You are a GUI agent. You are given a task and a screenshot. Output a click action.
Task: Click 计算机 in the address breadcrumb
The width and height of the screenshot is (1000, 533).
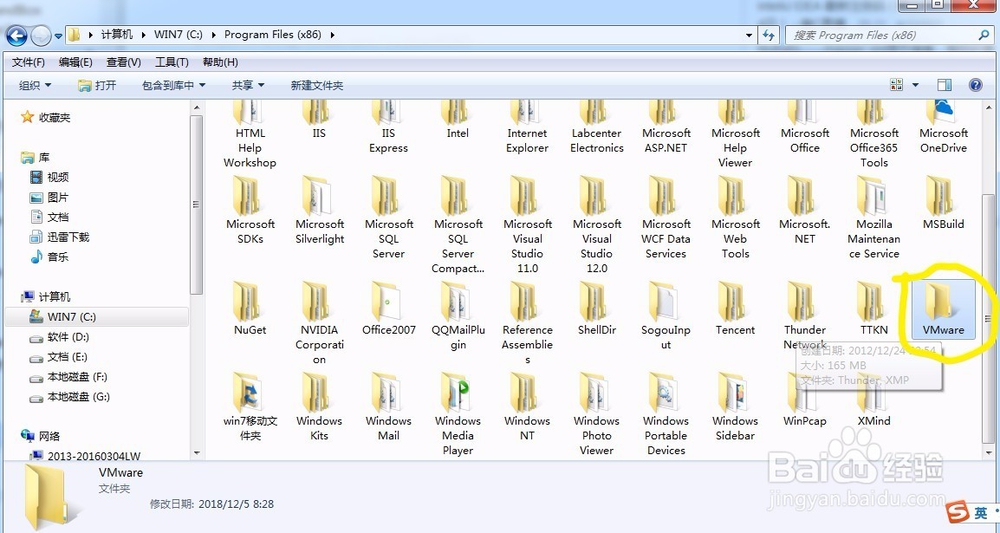click(x=117, y=34)
